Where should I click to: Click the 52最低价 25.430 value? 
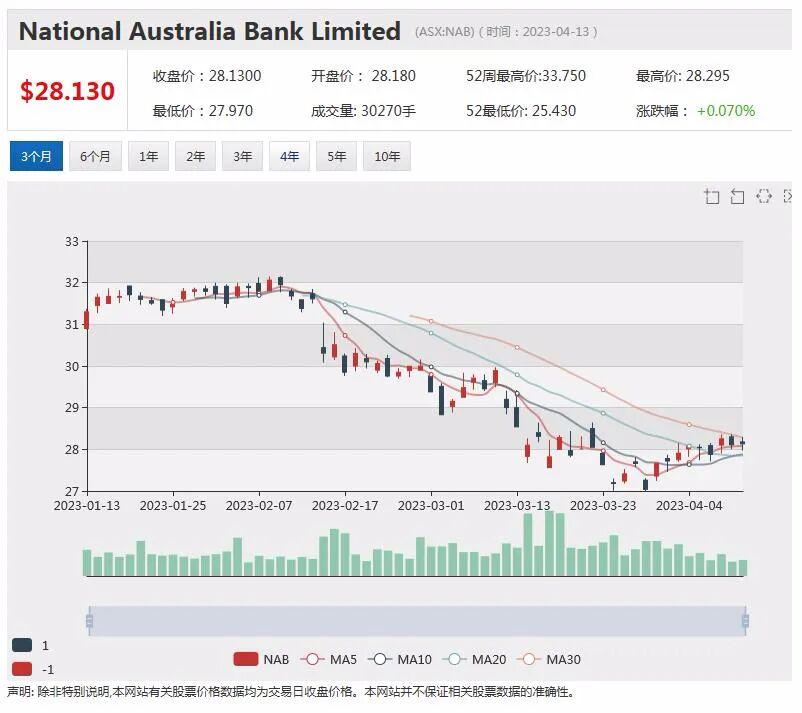521,110
